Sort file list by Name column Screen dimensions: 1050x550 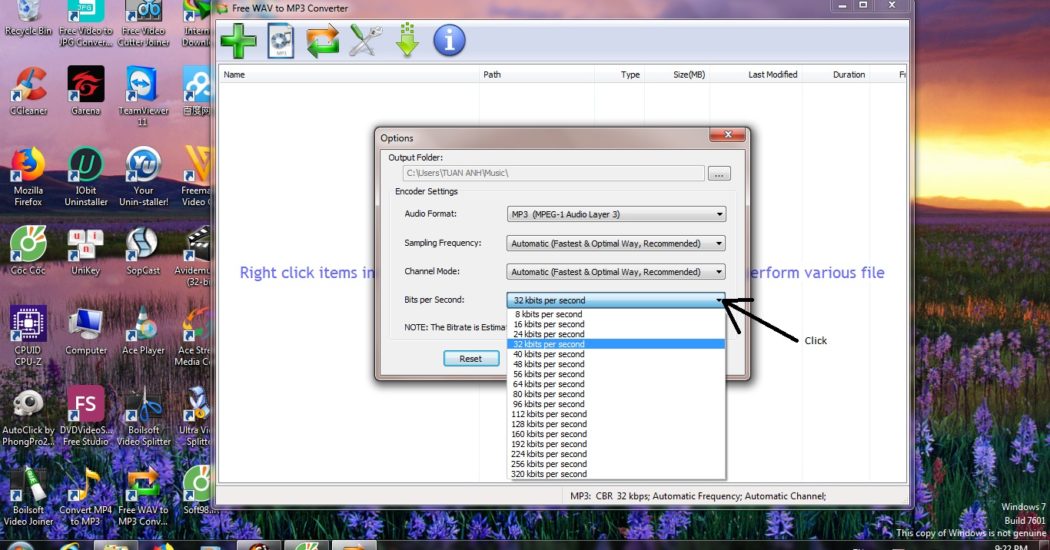click(x=350, y=75)
